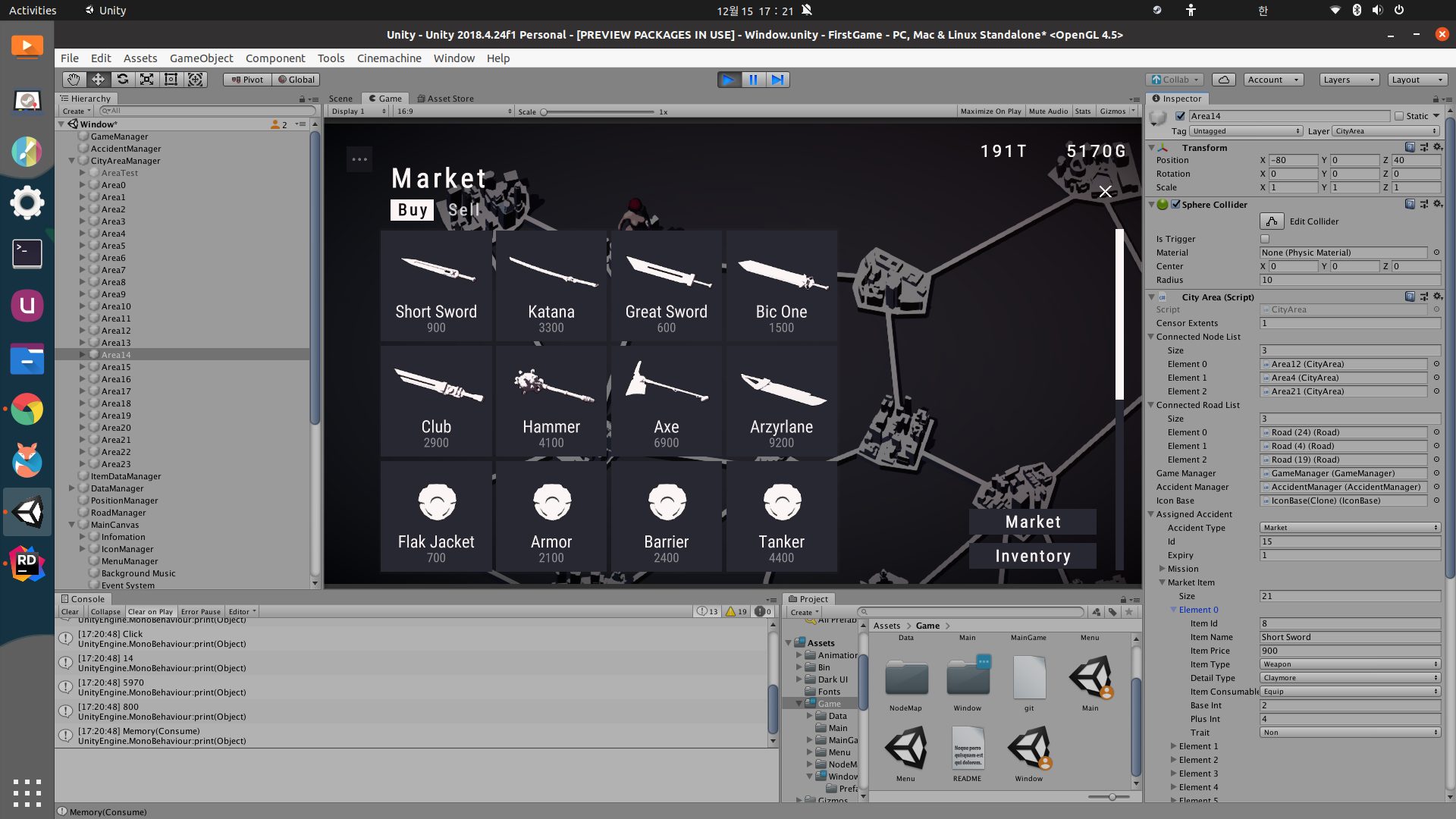Adjust the Game view Scale slider
Screen dimensions: 1456x819
click(x=544, y=111)
